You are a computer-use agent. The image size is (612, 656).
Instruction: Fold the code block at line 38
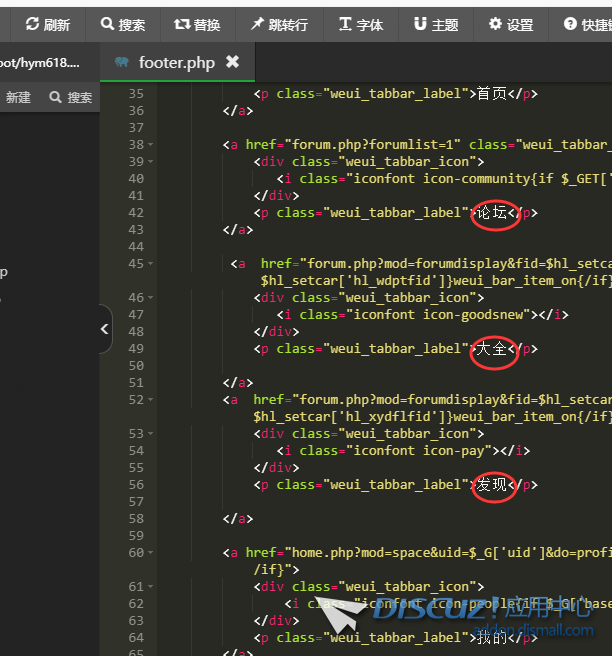[150, 145]
